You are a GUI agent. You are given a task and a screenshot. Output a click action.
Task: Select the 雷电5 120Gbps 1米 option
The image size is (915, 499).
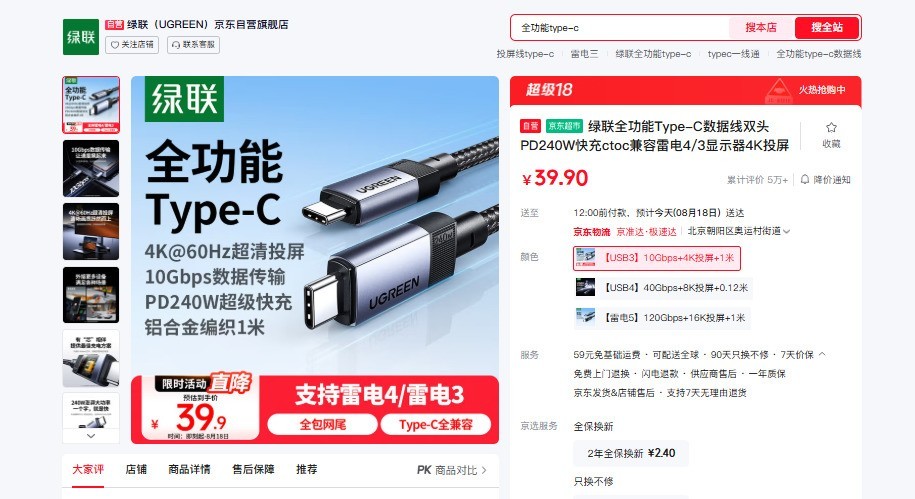(x=661, y=318)
